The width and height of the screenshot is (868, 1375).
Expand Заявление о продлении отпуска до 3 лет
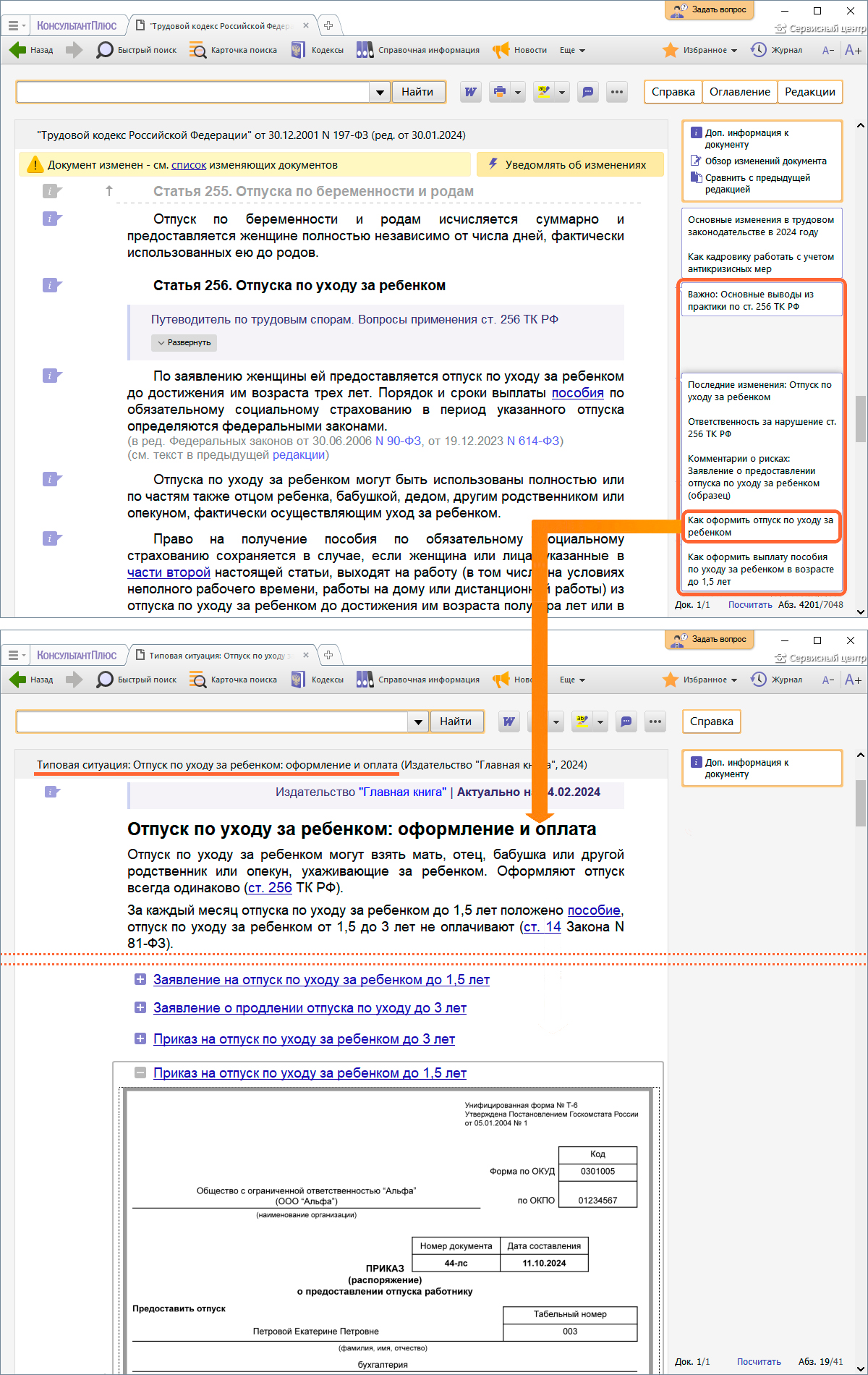[x=140, y=1007]
